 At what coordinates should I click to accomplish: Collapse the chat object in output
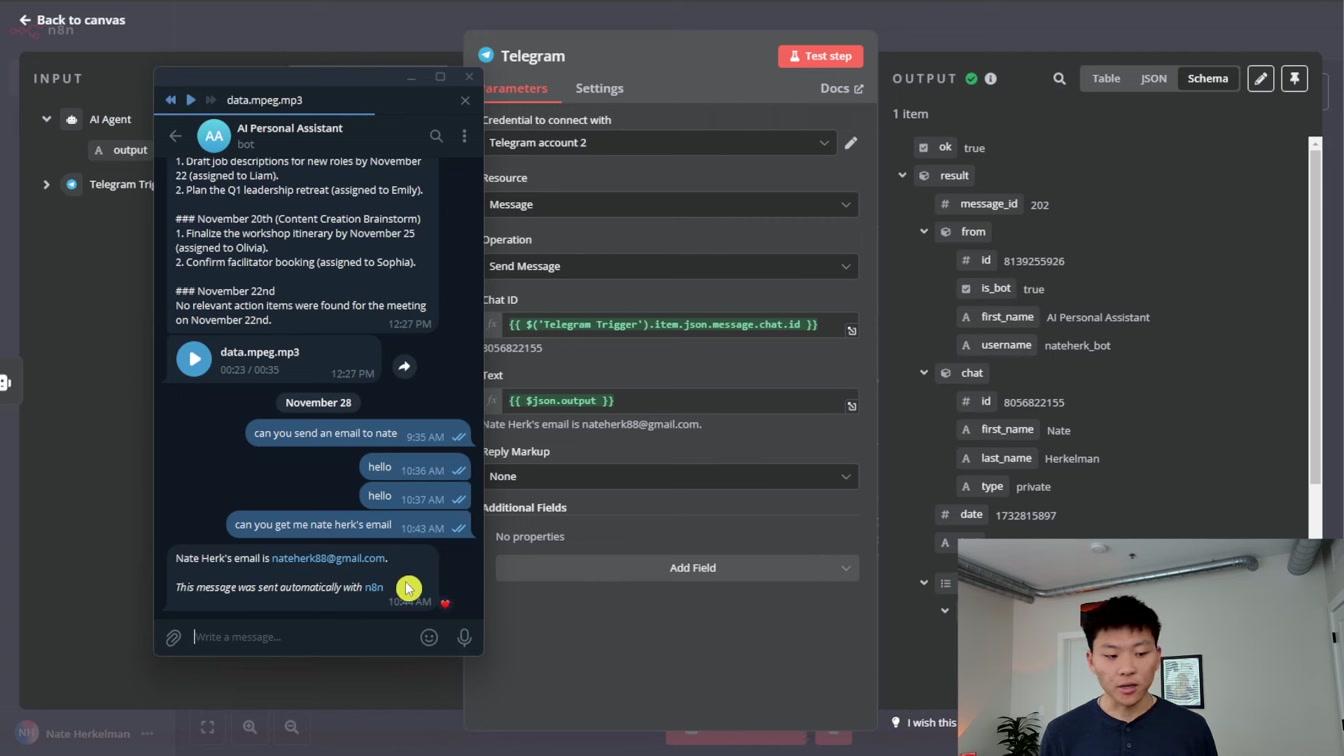(x=924, y=372)
